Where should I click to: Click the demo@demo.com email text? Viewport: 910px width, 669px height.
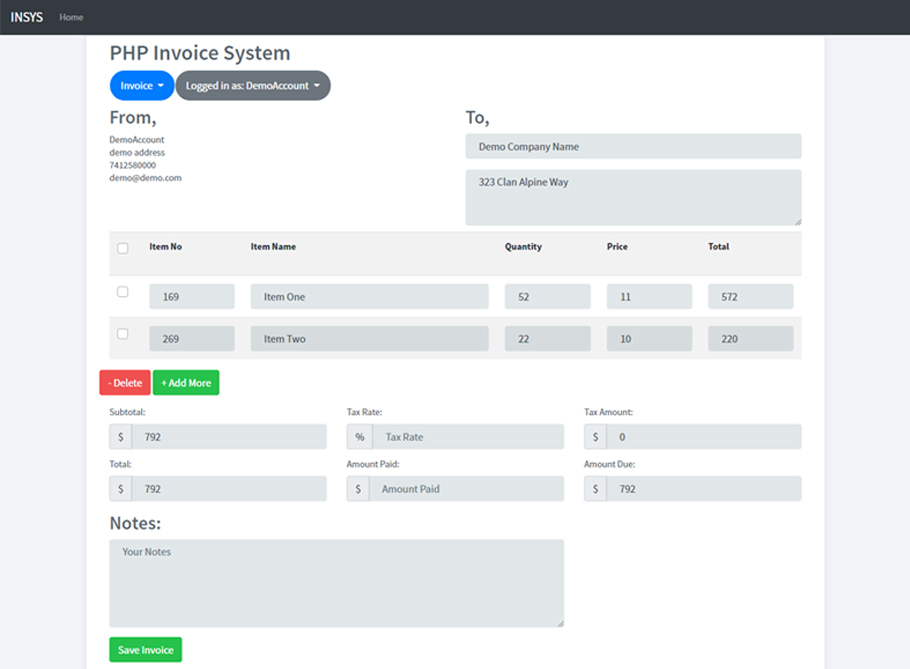(x=146, y=178)
